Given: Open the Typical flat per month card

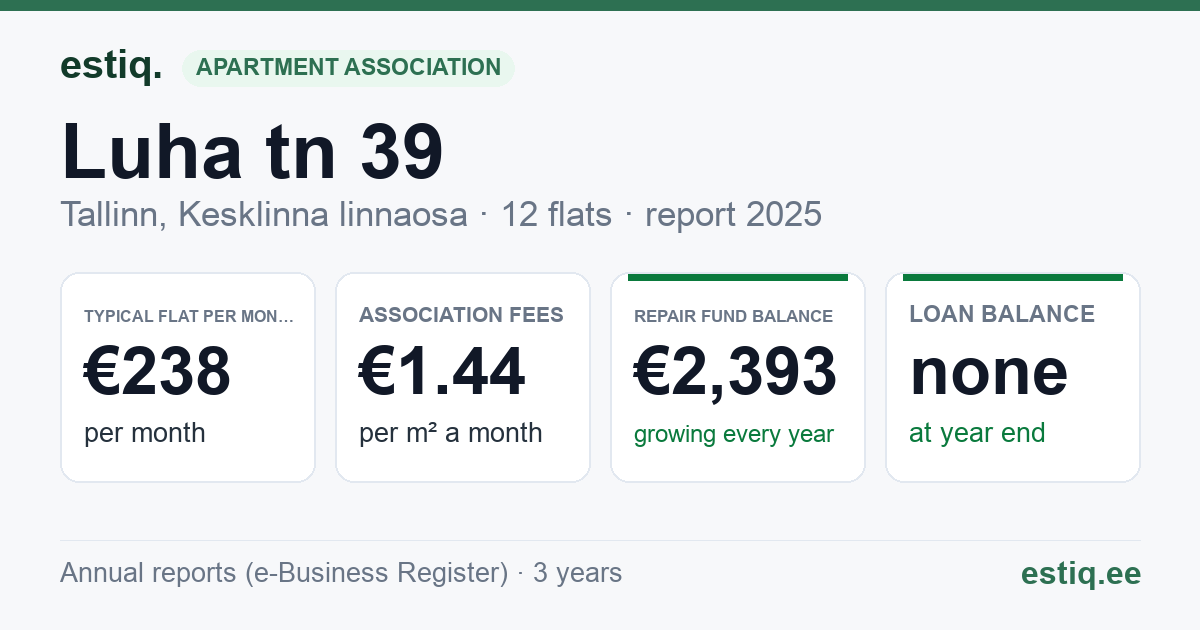Looking at the screenshot, I should tap(188, 377).
